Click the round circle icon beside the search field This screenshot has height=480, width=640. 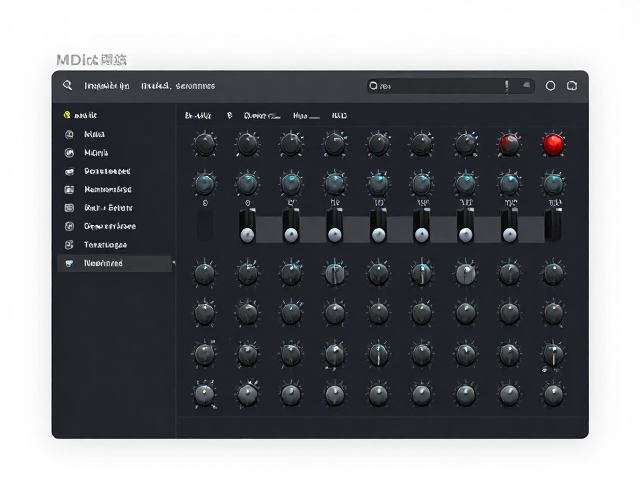[550, 86]
